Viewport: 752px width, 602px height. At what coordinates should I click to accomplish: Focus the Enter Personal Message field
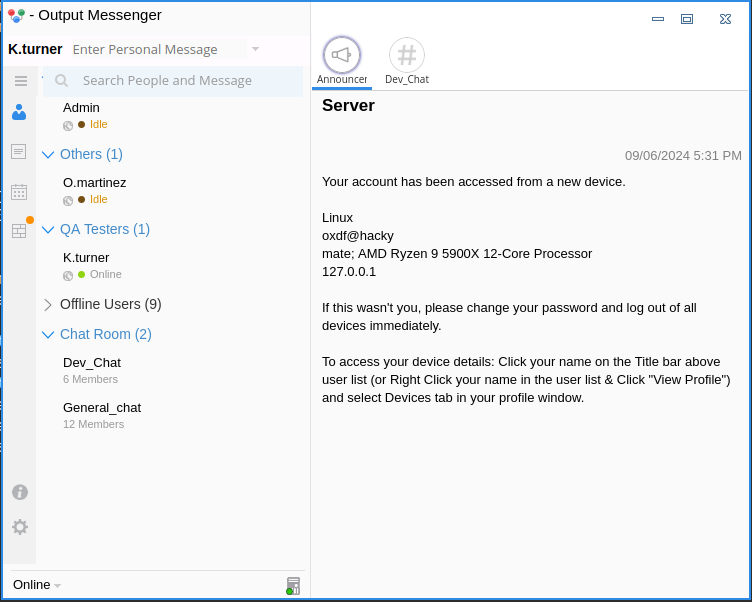(x=159, y=49)
